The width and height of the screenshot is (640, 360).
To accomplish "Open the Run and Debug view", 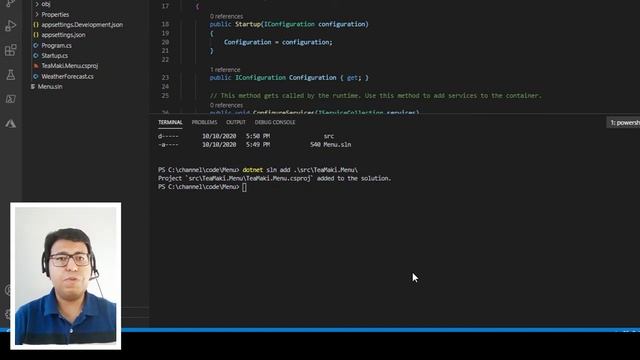I will coord(11,26).
